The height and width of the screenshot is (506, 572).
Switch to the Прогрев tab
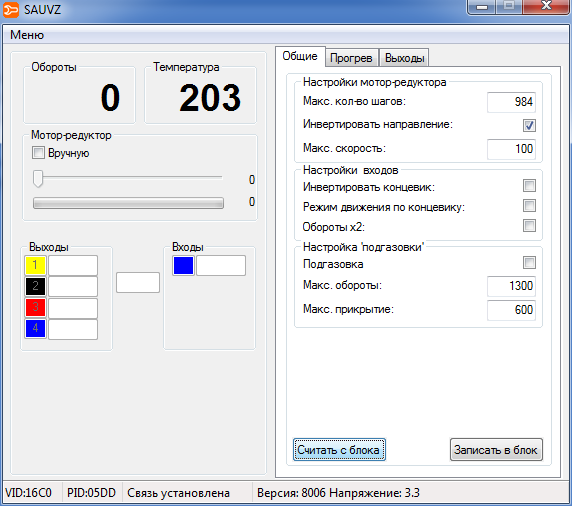351,58
